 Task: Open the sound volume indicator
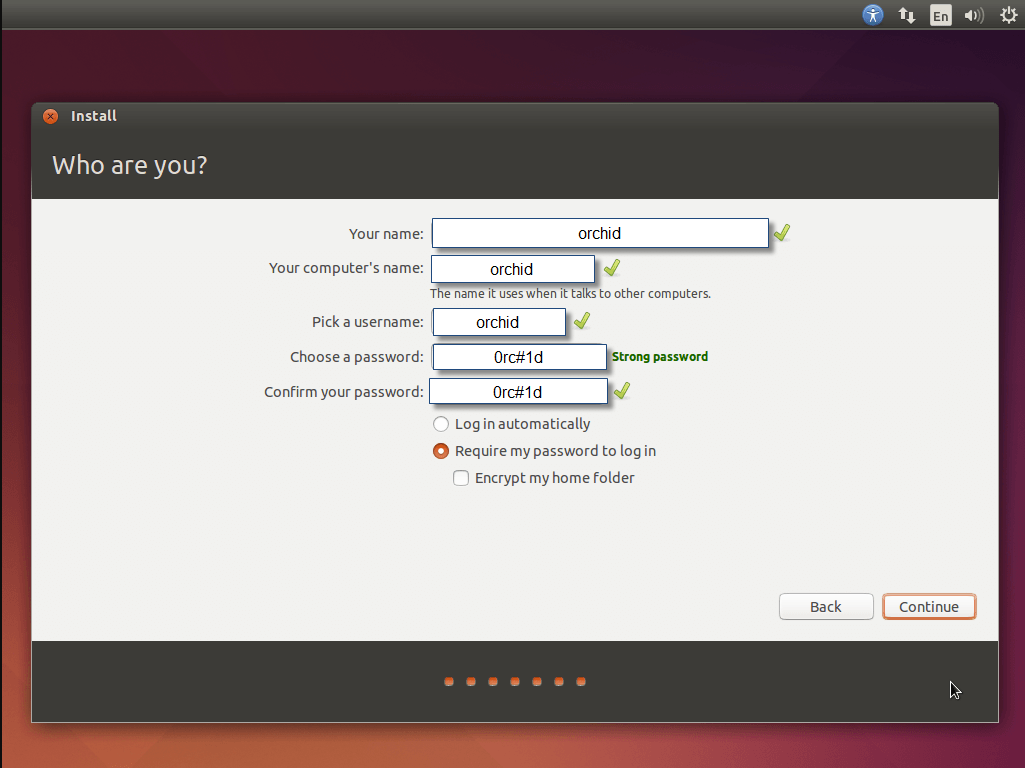click(974, 15)
